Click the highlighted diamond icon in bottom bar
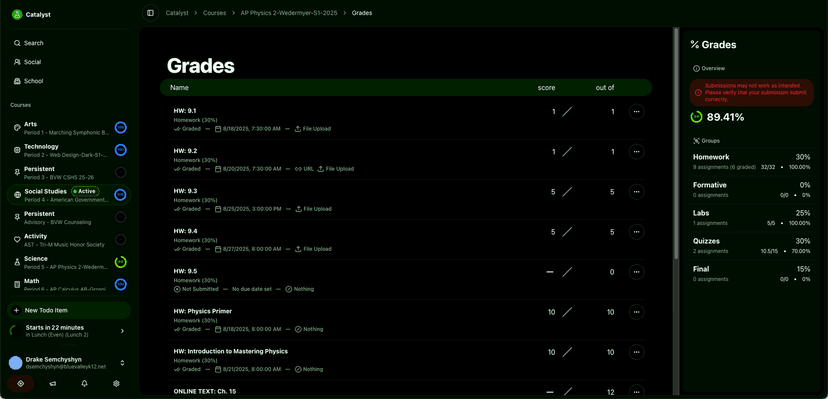828x399 pixels. click(x=21, y=384)
